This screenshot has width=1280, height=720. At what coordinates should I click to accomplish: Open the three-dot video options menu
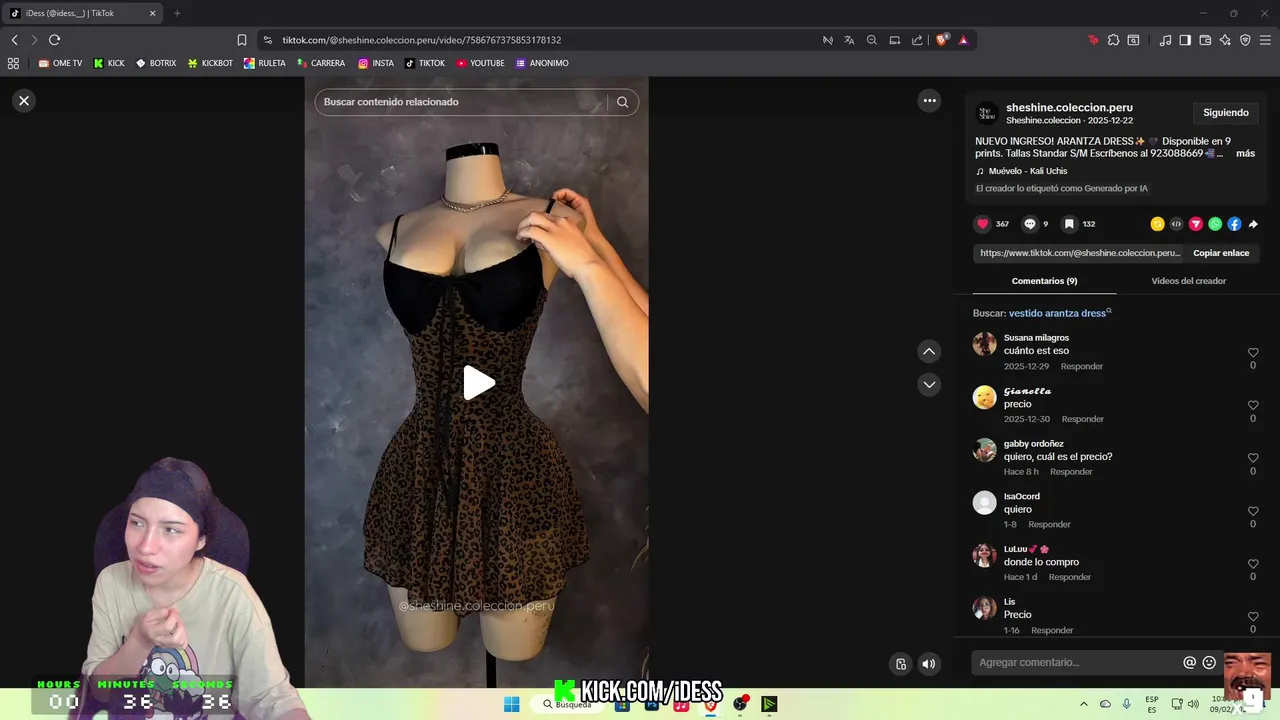coord(929,100)
